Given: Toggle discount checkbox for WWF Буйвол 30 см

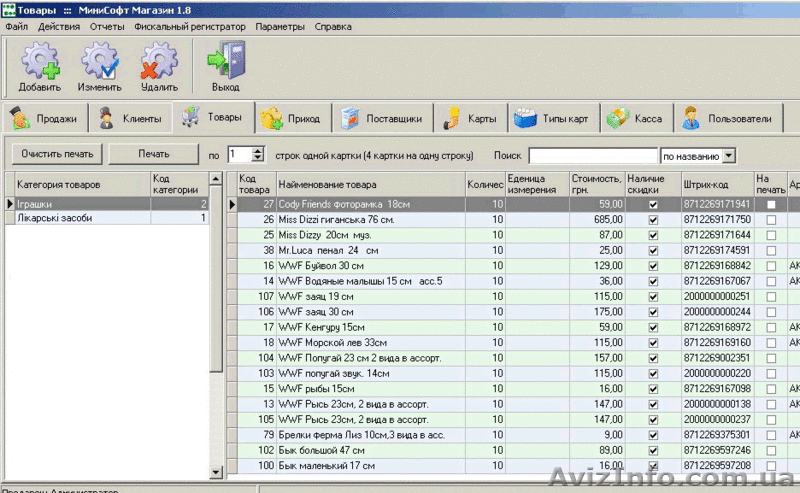Looking at the screenshot, I should pos(653,266).
